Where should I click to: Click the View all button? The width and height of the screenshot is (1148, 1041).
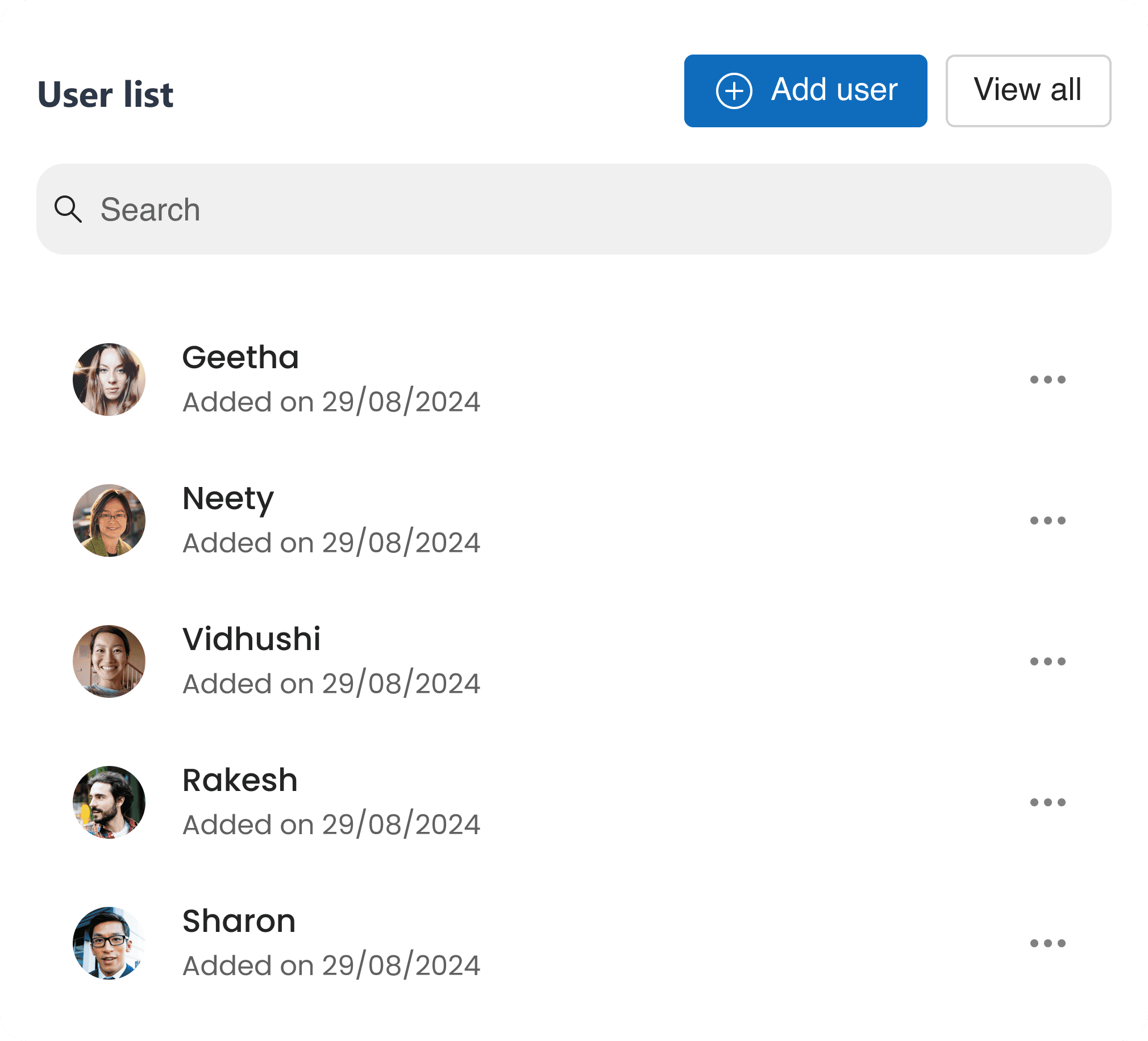[x=1028, y=90]
